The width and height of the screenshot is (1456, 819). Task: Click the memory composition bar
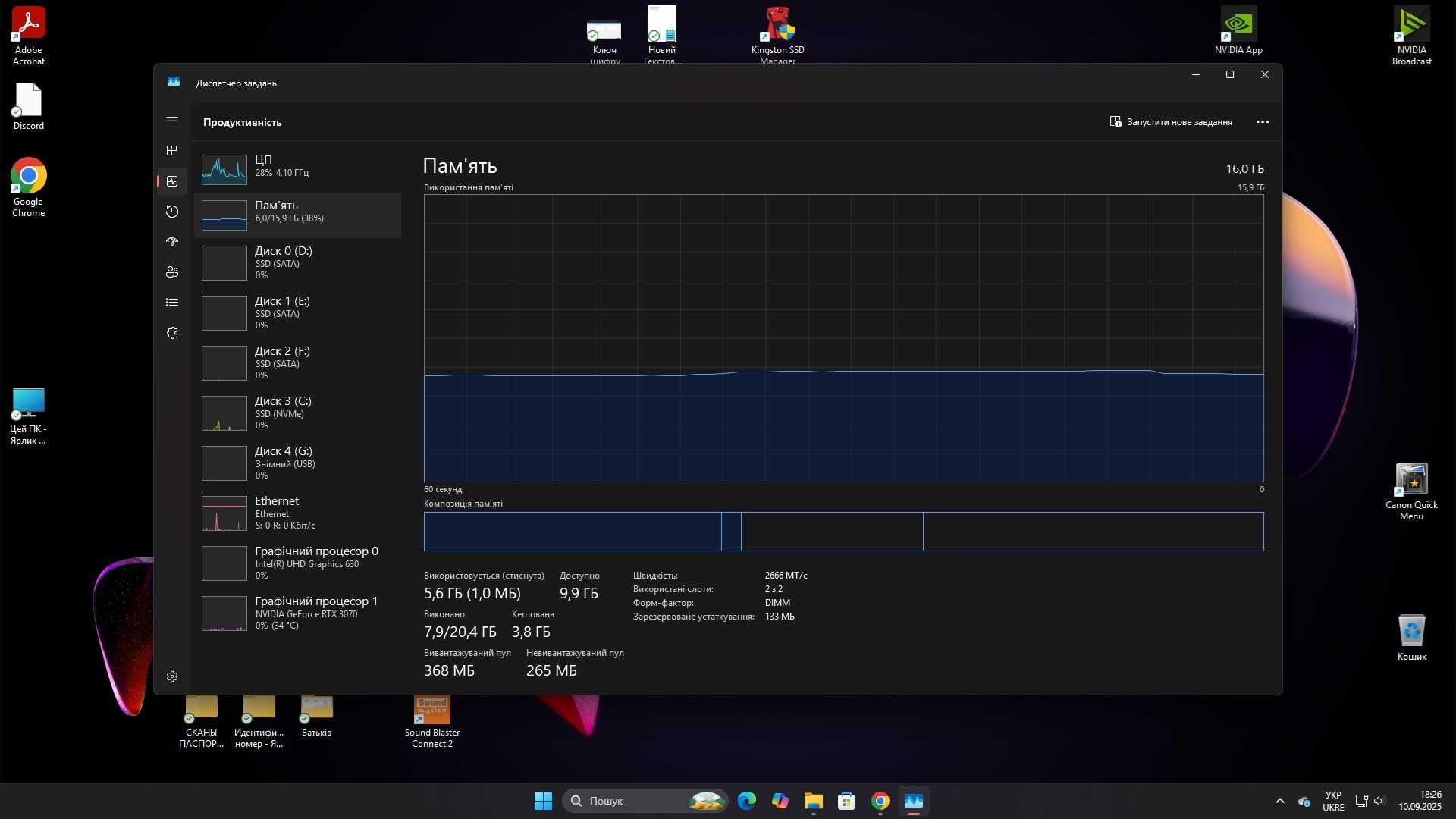tap(843, 532)
